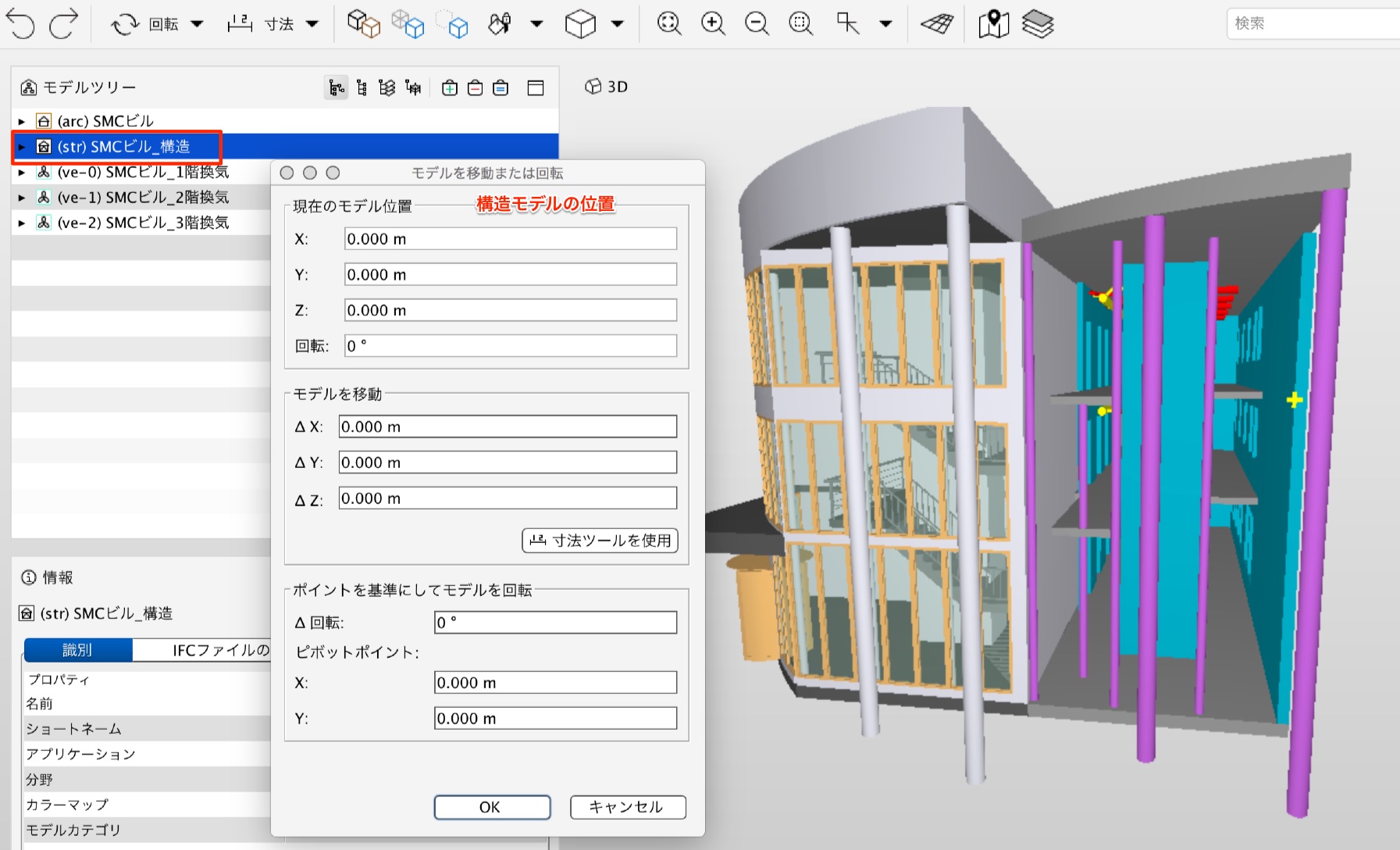Screen dimensions: 1400x850
Task: Click the zoom to selection icon
Action: (800, 23)
